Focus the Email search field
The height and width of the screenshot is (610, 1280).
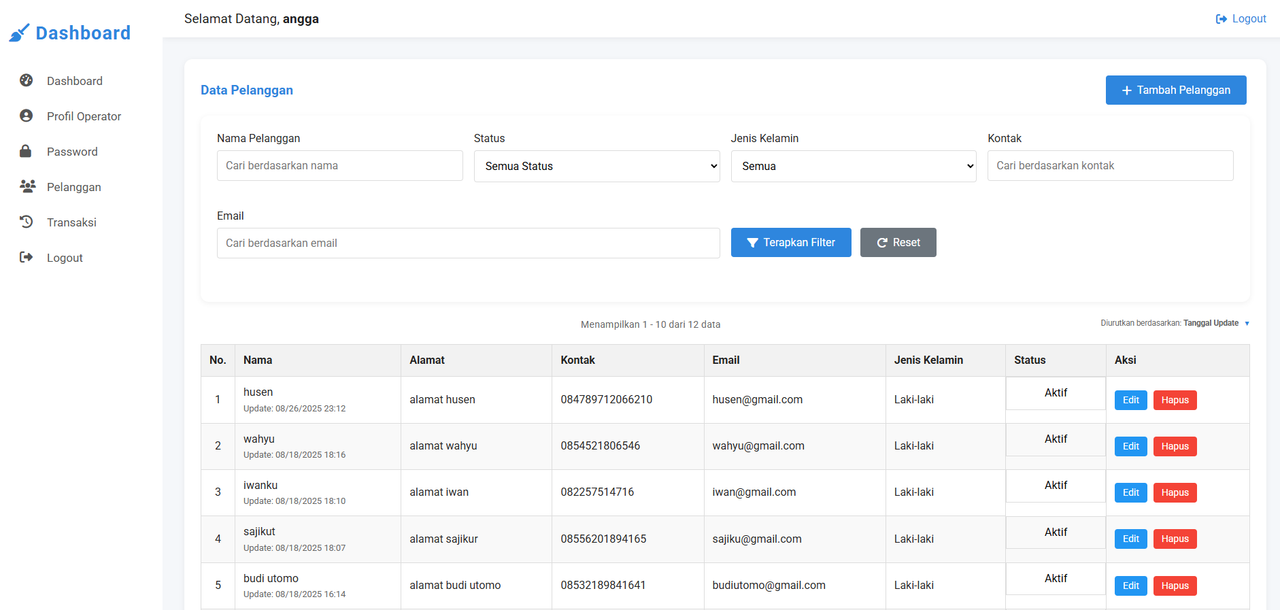468,243
